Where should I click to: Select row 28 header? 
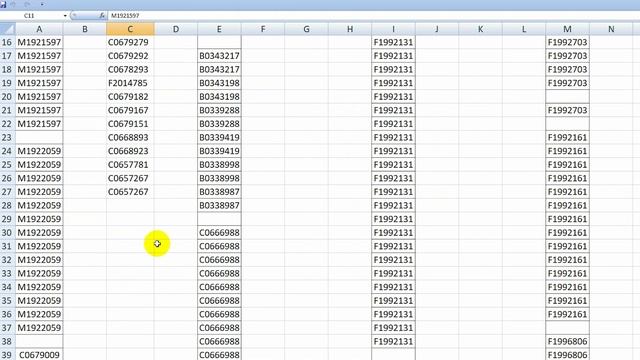7,205
